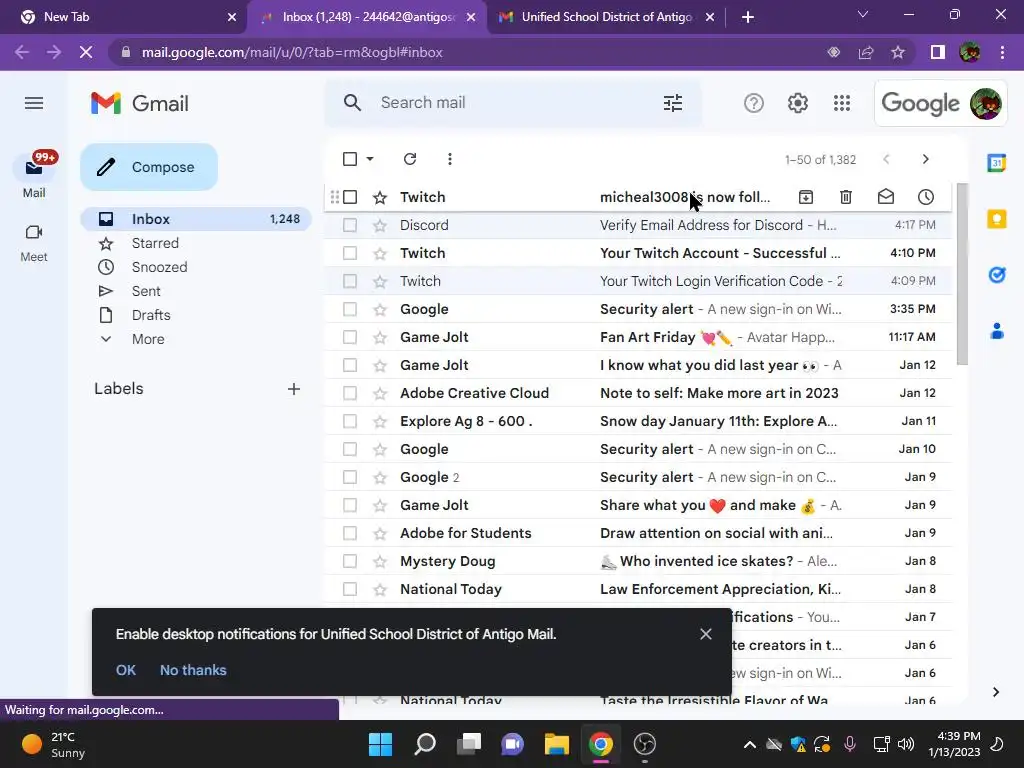Open Google Keep side panel icon
The height and width of the screenshot is (768, 1024).
pos(997,219)
